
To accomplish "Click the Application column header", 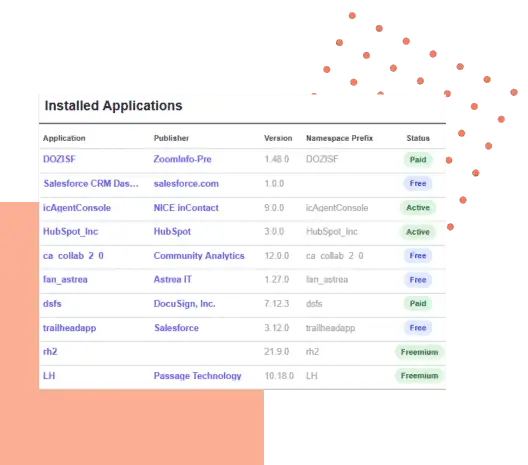I will (64, 138).
